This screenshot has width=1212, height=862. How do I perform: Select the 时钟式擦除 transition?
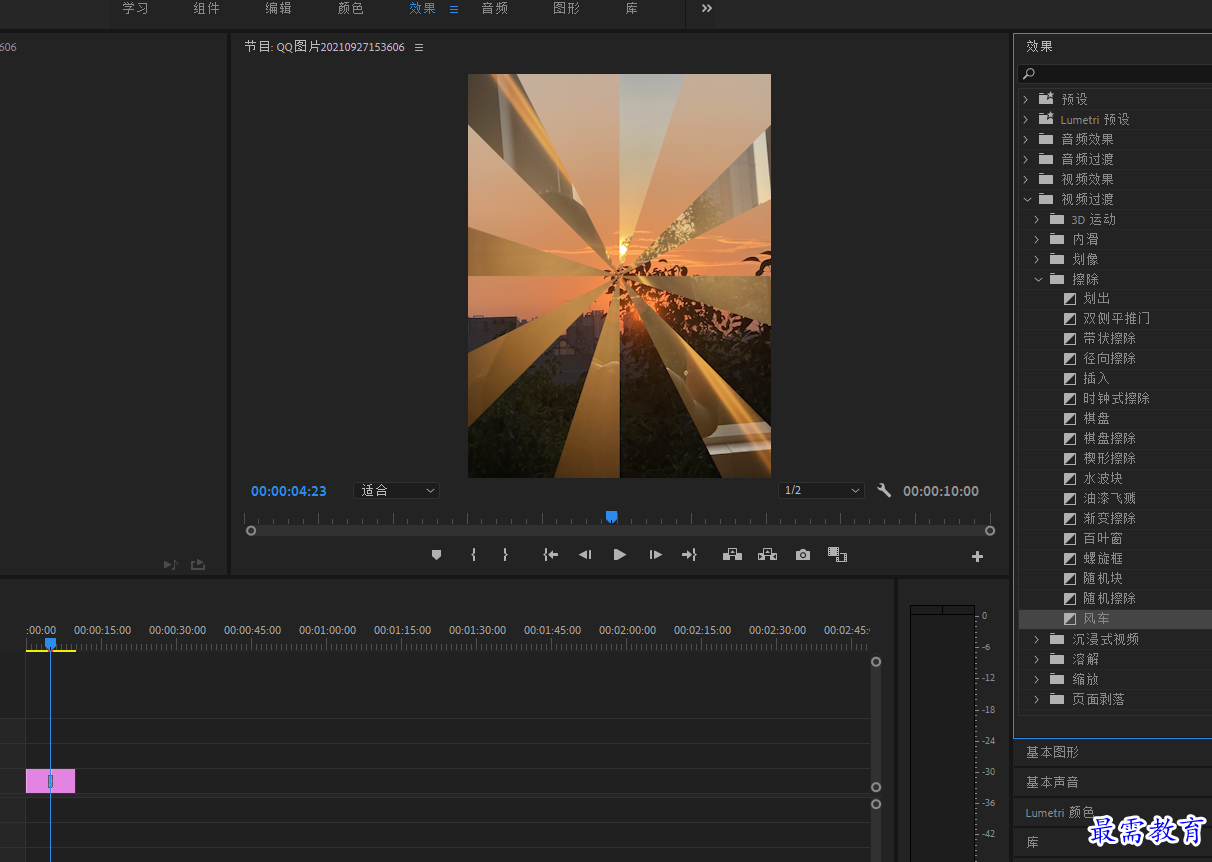click(x=1116, y=399)
